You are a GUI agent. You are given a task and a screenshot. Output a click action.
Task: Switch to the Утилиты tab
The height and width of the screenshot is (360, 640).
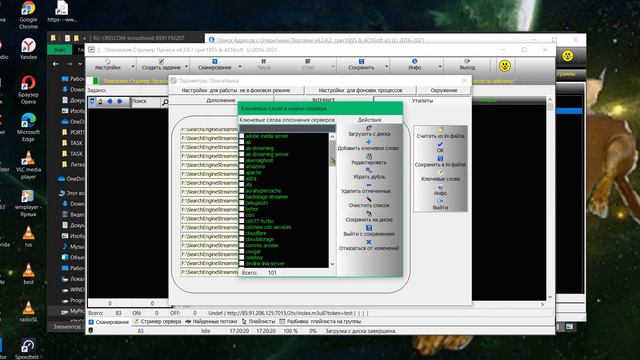click(x=422, y=100)
